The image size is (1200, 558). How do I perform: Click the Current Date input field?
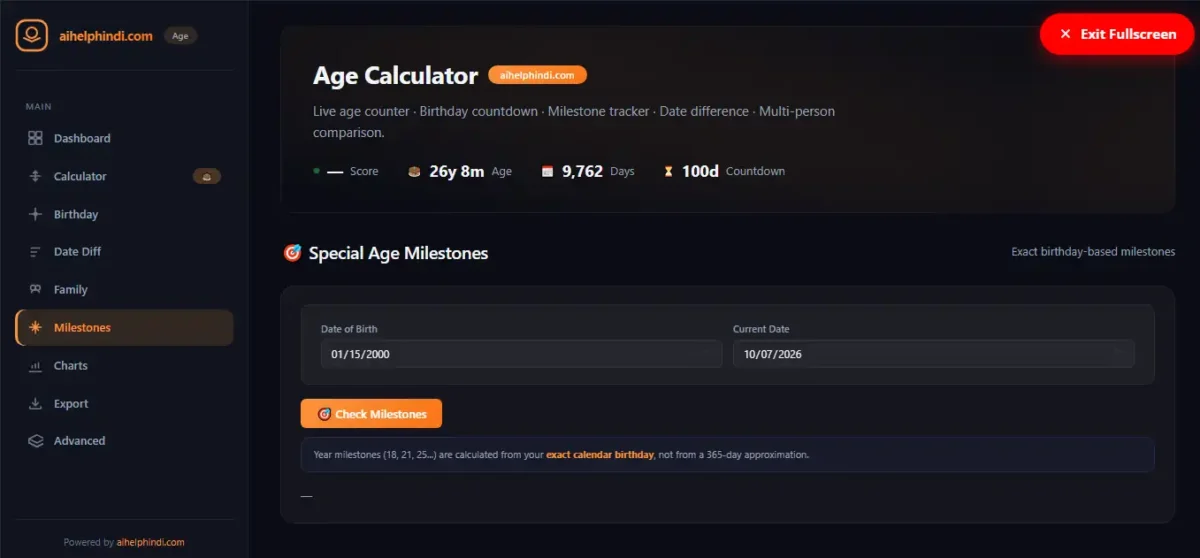click(x=934, y=354)
